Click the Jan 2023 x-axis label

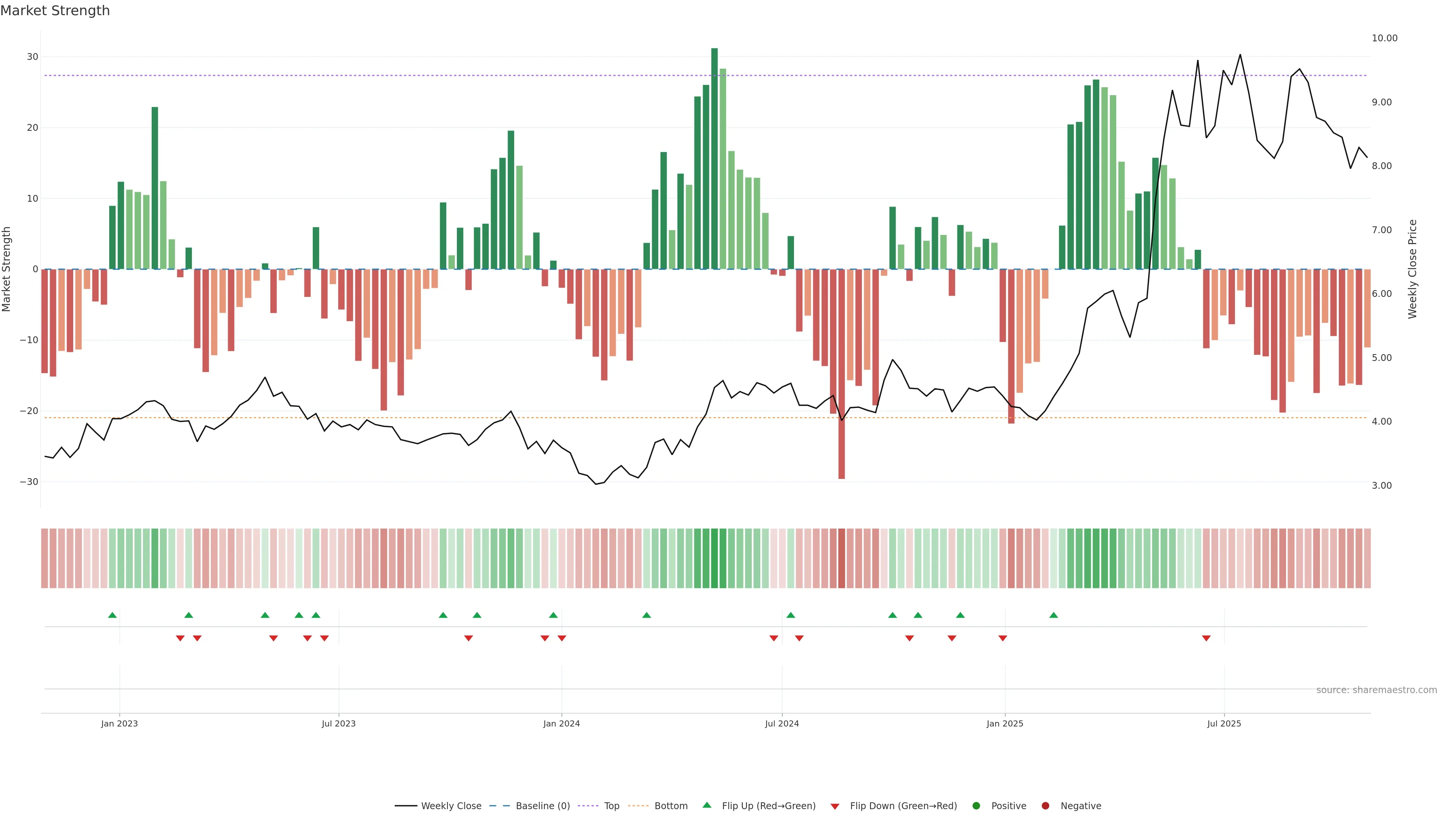119,723
